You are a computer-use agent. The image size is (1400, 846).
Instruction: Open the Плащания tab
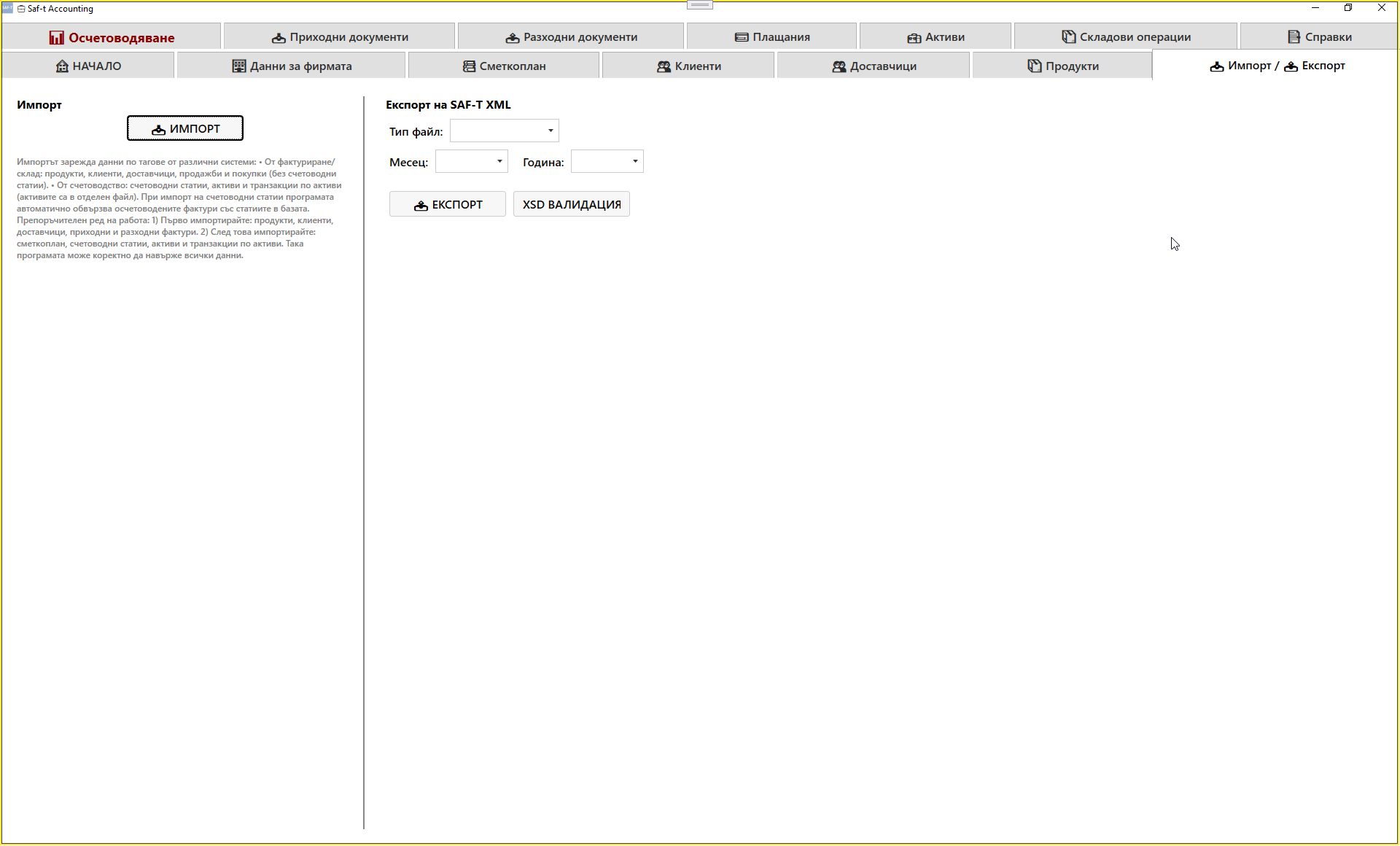click(771, 36)
